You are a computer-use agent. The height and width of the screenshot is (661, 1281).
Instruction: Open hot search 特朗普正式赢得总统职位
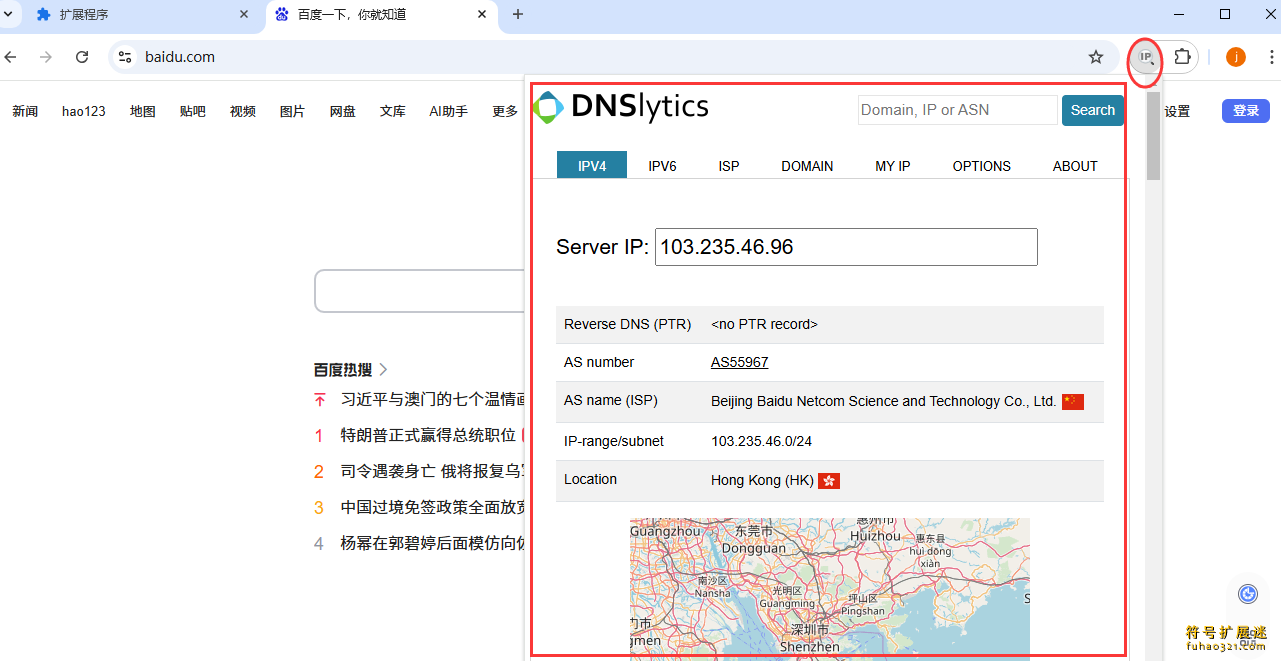coord(428,435)
